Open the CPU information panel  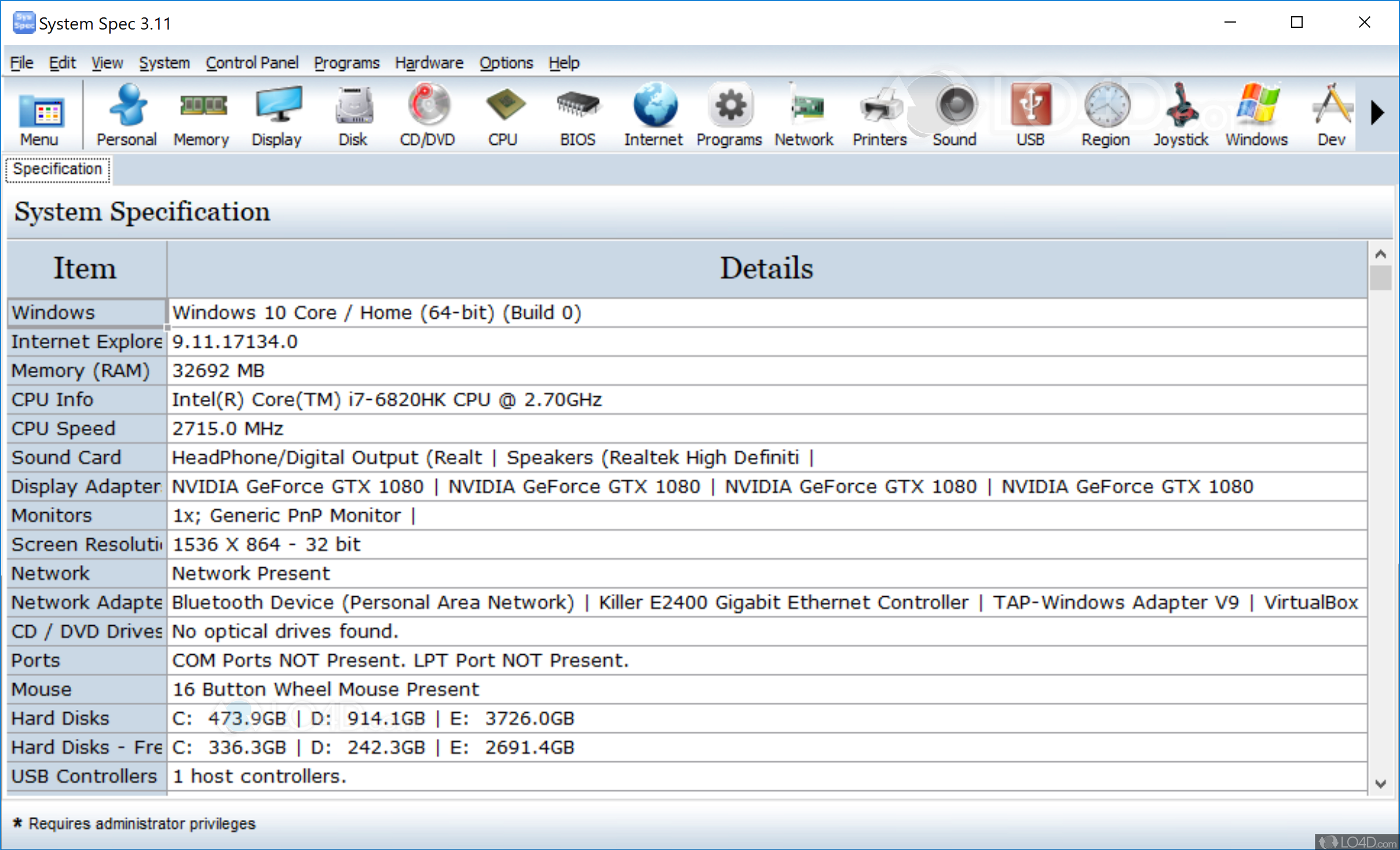pos(503,113)
